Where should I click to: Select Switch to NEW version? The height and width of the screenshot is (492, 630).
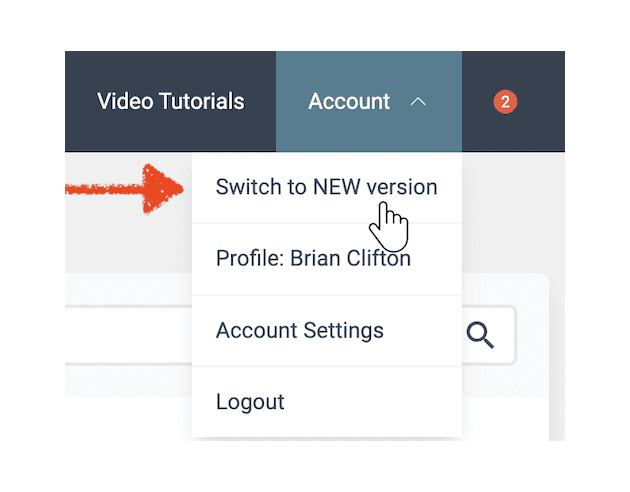pyautogui.click(x=327, y=187)
